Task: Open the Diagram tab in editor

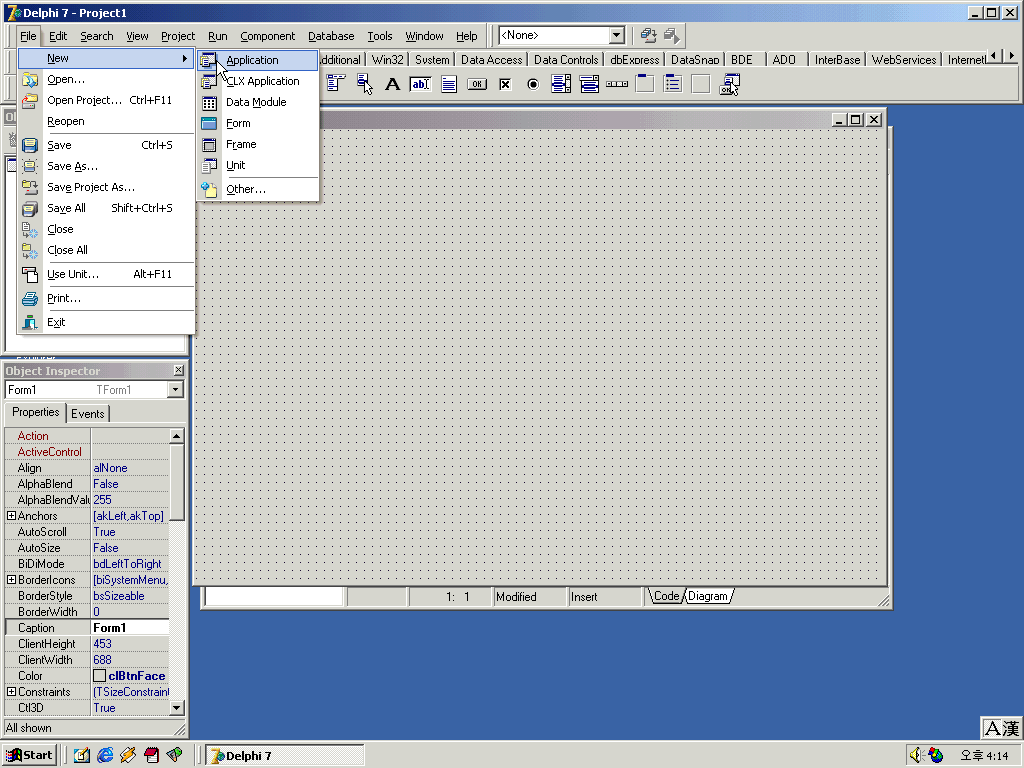Action: pyautogui.click(x=708, y=596)
